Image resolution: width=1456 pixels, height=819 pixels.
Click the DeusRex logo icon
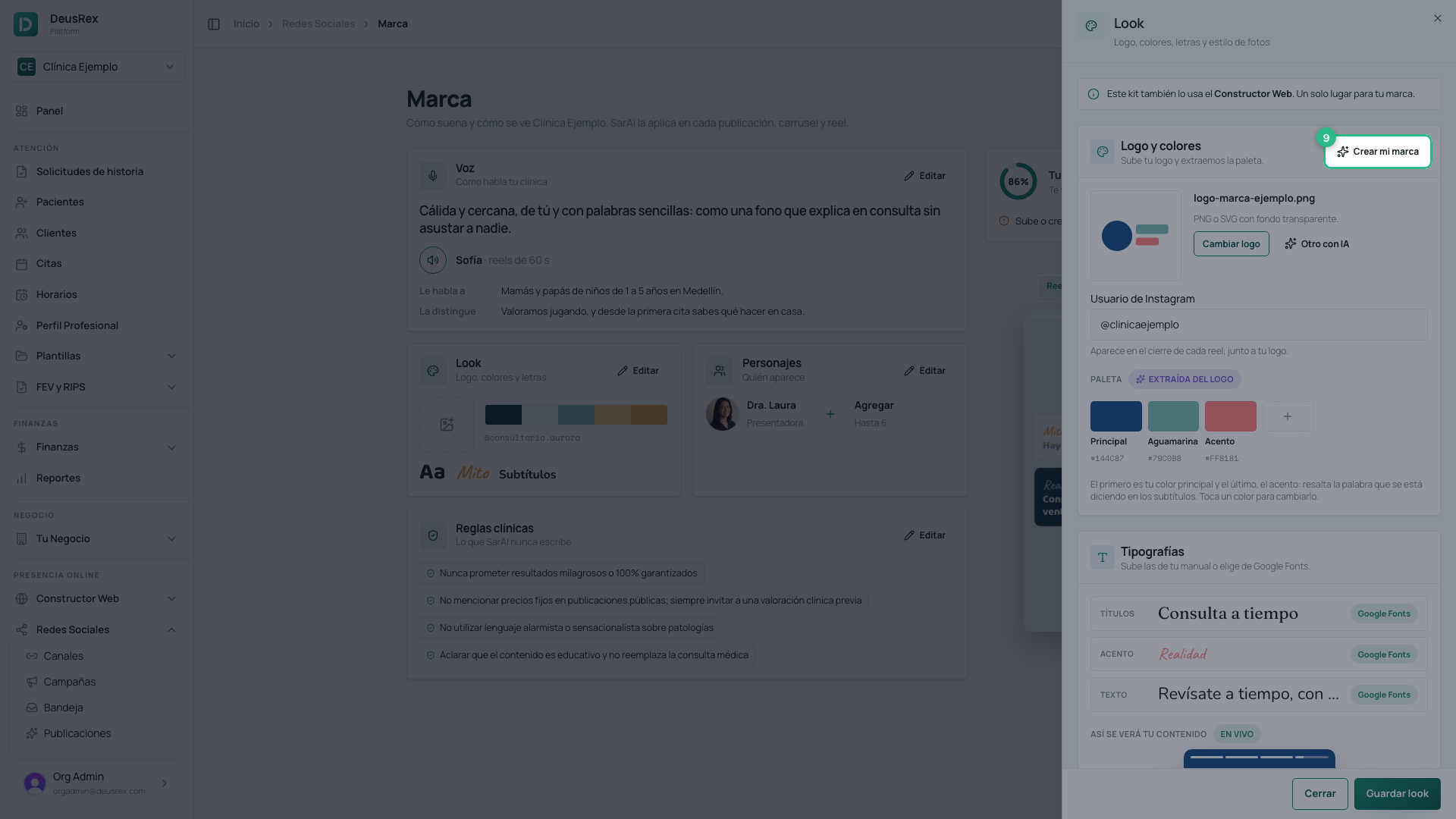[26, 24]
